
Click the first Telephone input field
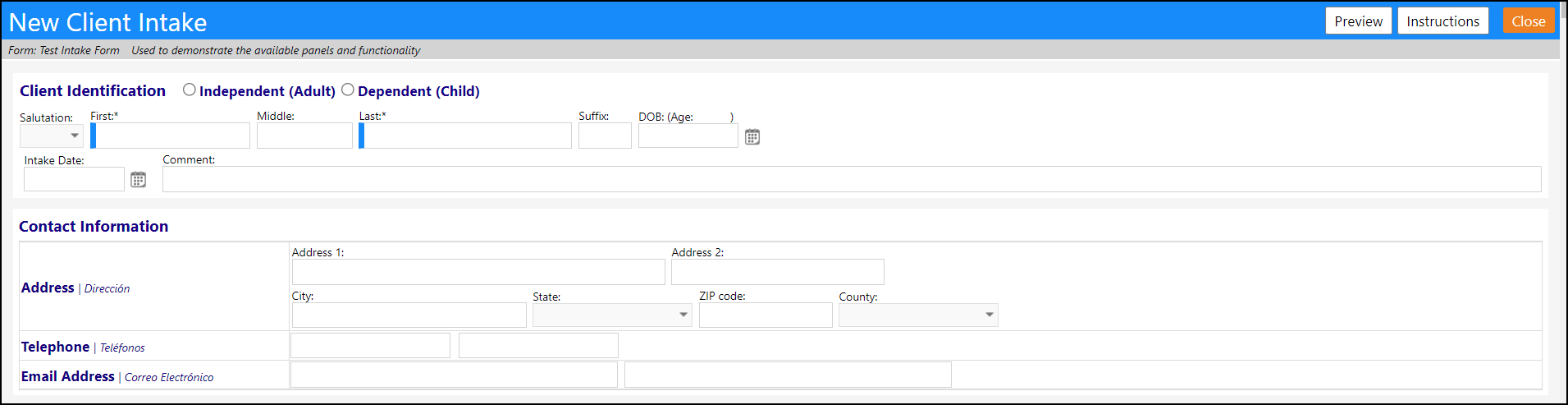tap(370, 345)
